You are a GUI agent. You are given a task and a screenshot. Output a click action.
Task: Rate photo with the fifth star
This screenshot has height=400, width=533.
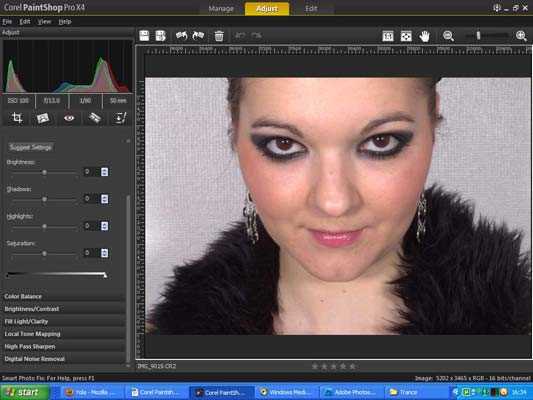[x=353, y=366]
